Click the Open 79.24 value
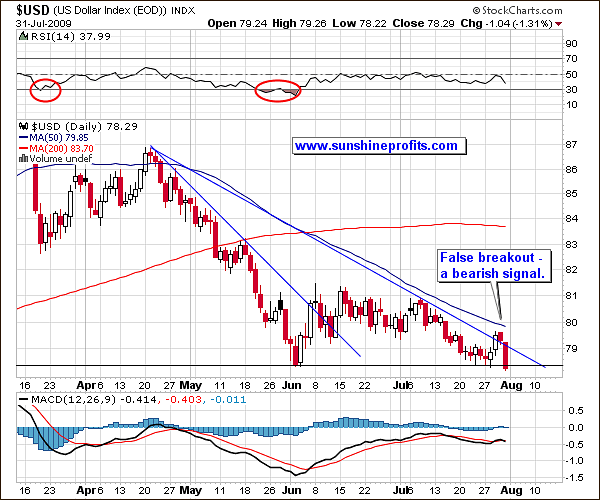This screenshot has height=500, width=600. click(237, 23)
